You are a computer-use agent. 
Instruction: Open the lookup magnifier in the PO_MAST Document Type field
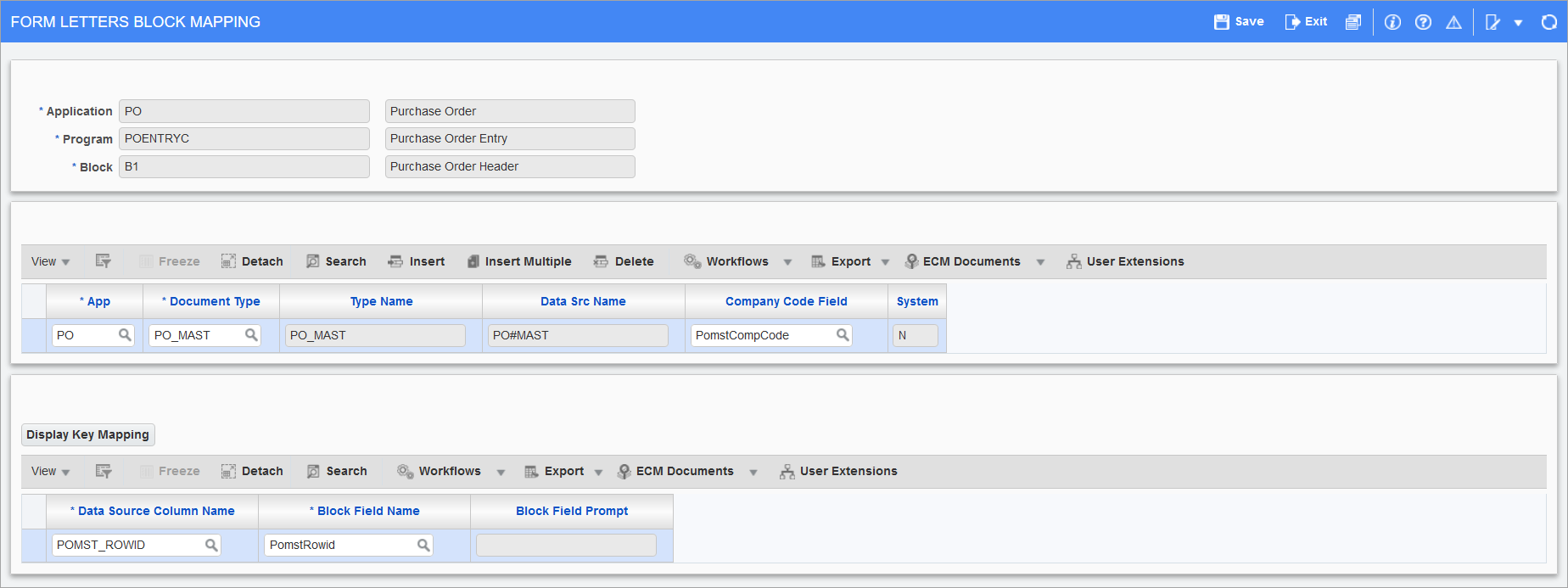(x=251, y=335)
